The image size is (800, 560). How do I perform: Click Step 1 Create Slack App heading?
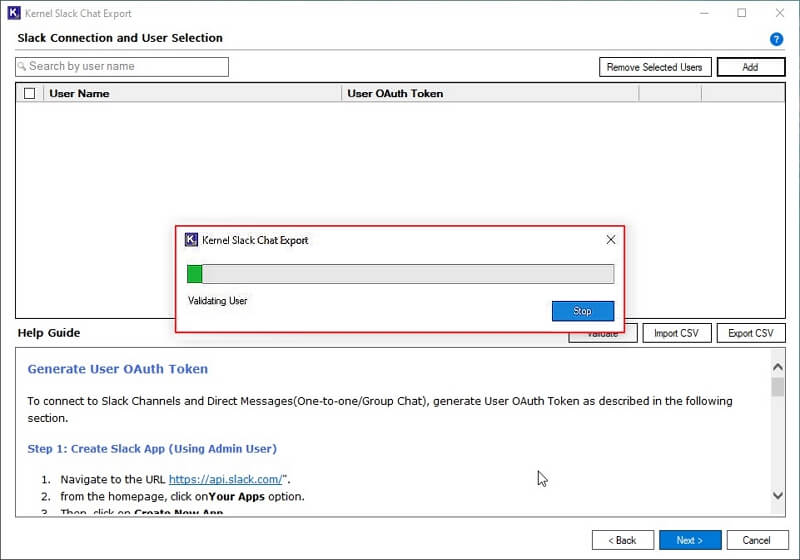tap(152, 449)
